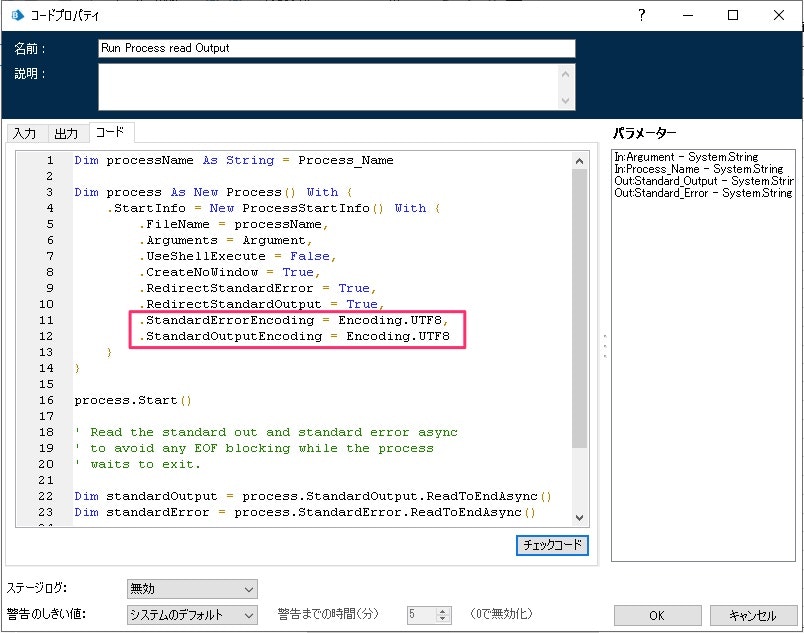Click the description box scroll up arrow
804x633 pixels.
[x=566, y=74]
